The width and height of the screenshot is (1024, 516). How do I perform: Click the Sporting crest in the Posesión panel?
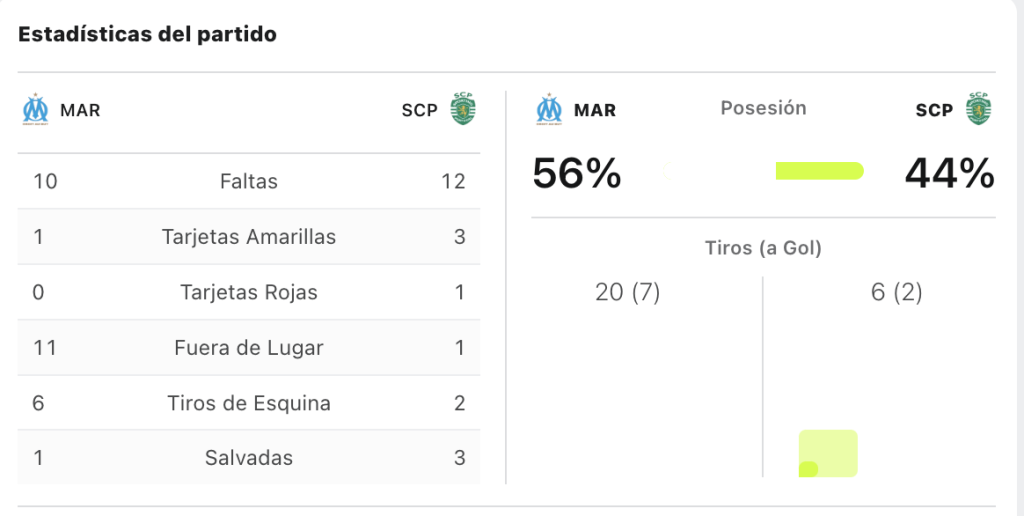978,108
